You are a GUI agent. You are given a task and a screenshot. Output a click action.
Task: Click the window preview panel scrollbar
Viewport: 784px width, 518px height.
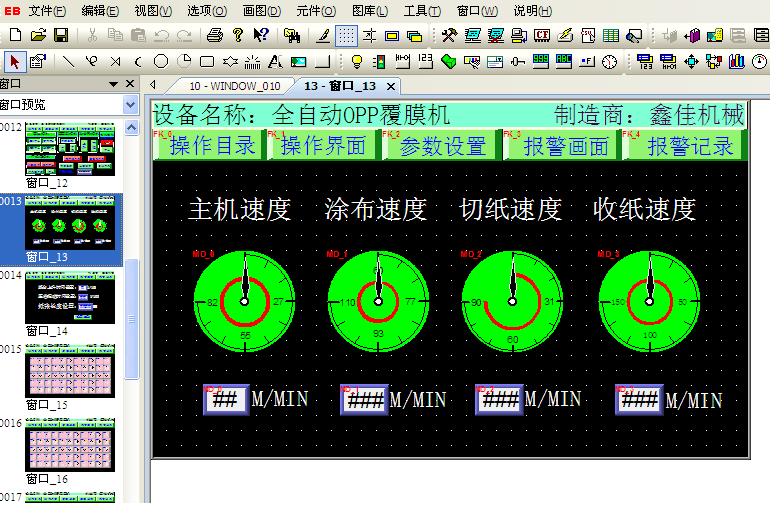[131, 300]
